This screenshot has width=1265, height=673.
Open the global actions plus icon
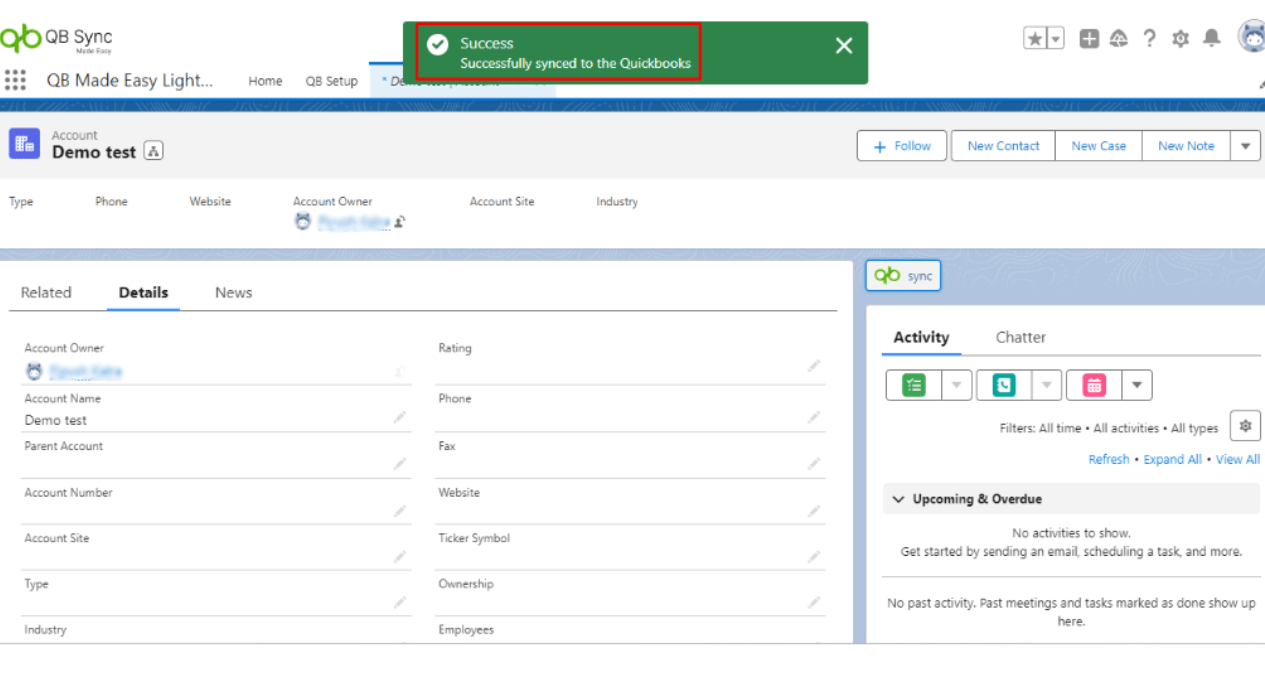pyautogui.click(x=1089, y=38)
